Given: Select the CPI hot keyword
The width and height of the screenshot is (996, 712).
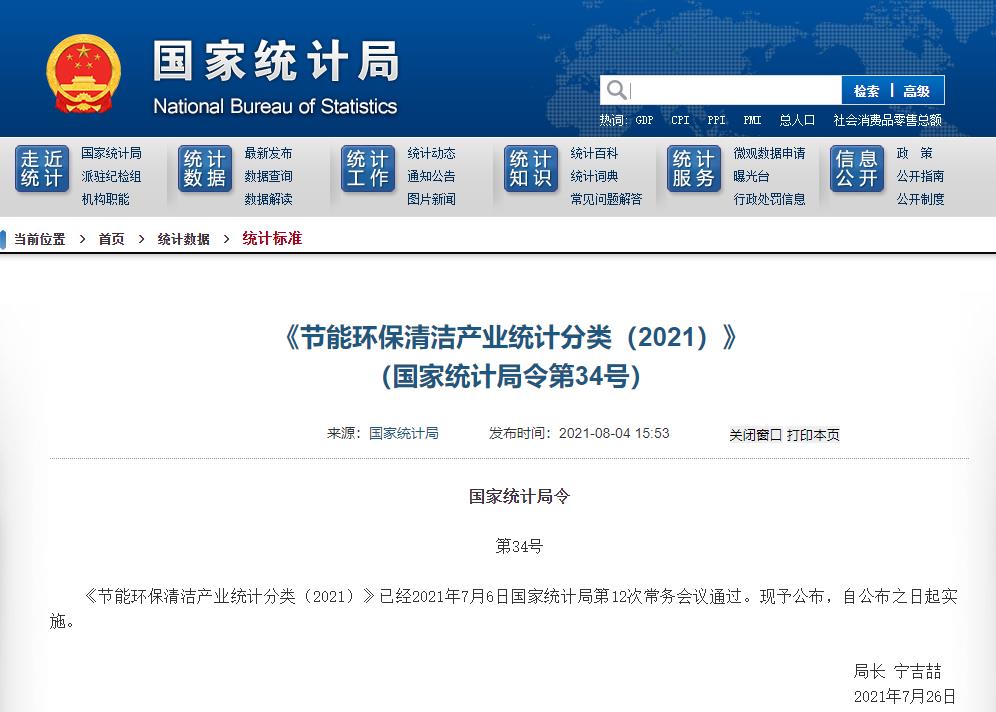Looking at the screenshot, I should point(680,120).
